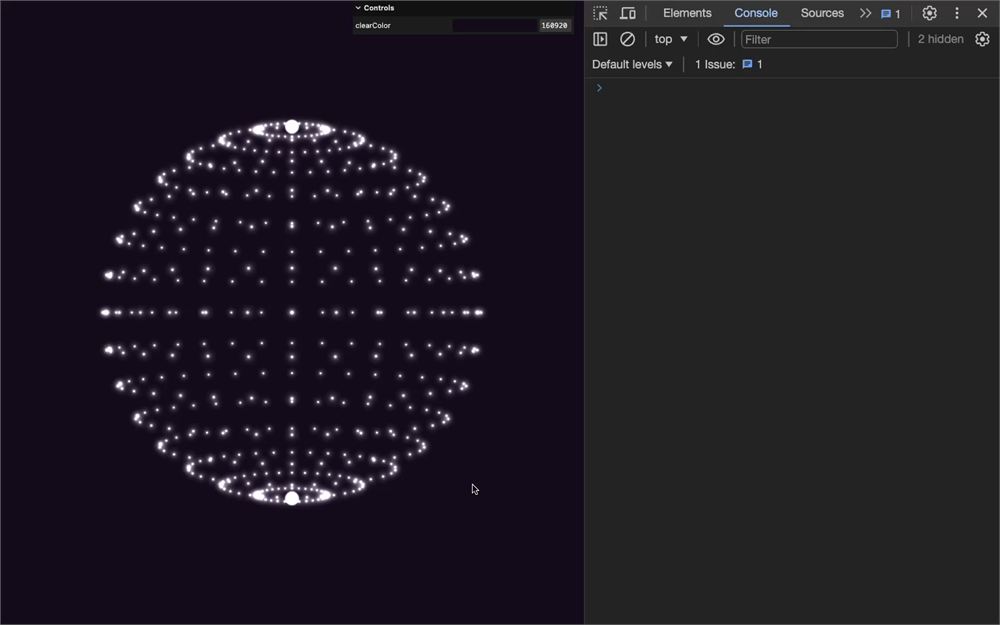Show the console sidebar
The height and width of the screenshot is (625, 1000).
click(600, 40)
